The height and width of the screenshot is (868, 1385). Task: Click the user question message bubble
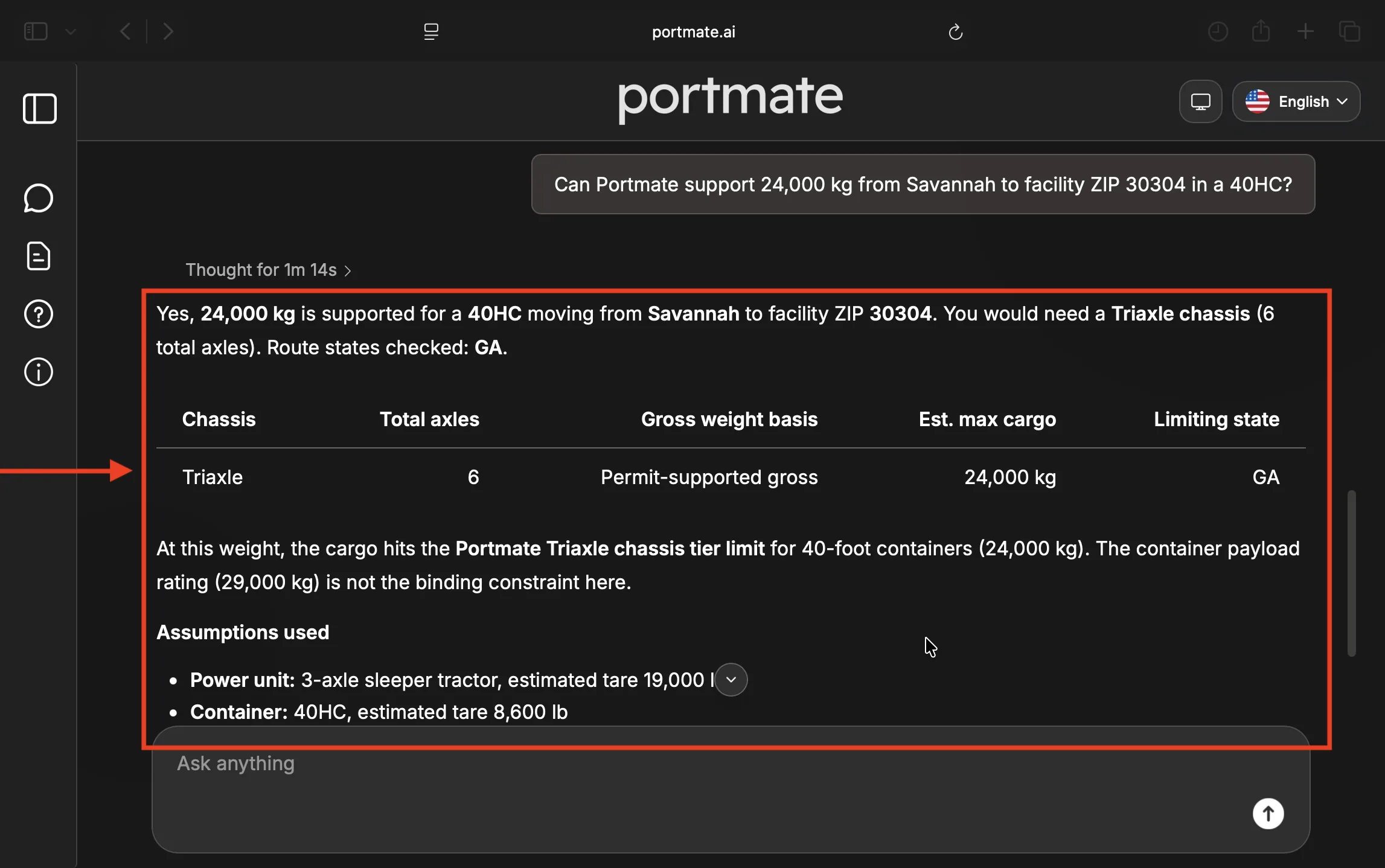tap(923, 184)
